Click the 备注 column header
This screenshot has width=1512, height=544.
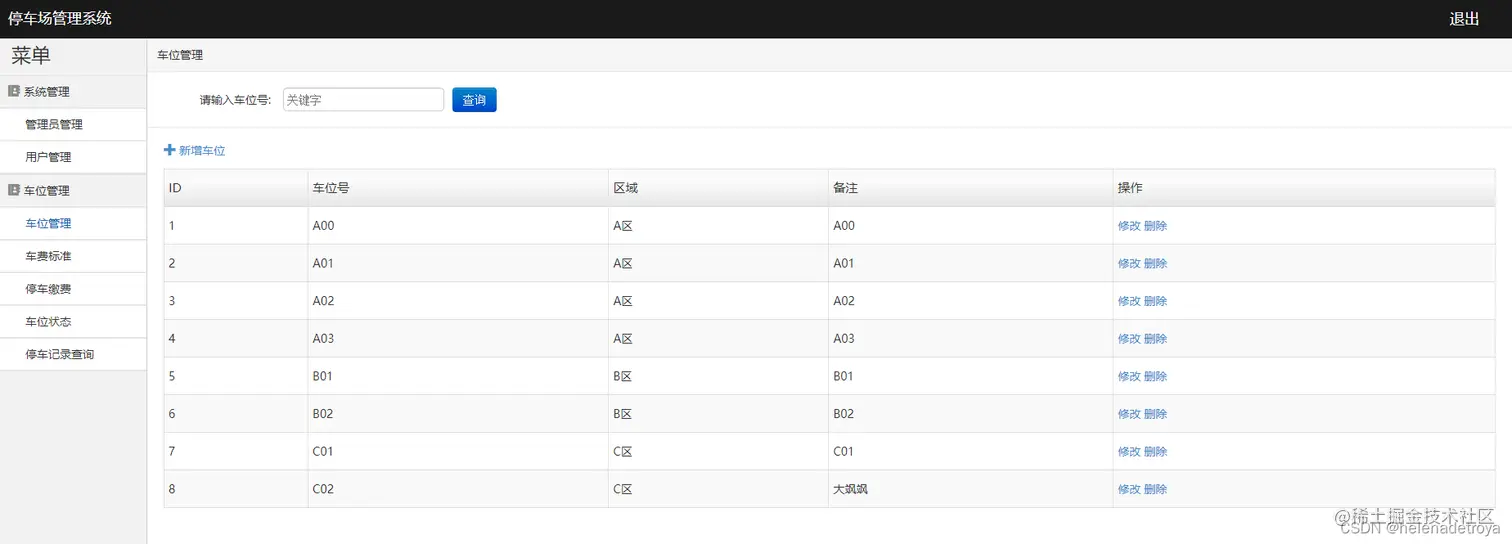(970, 188)
